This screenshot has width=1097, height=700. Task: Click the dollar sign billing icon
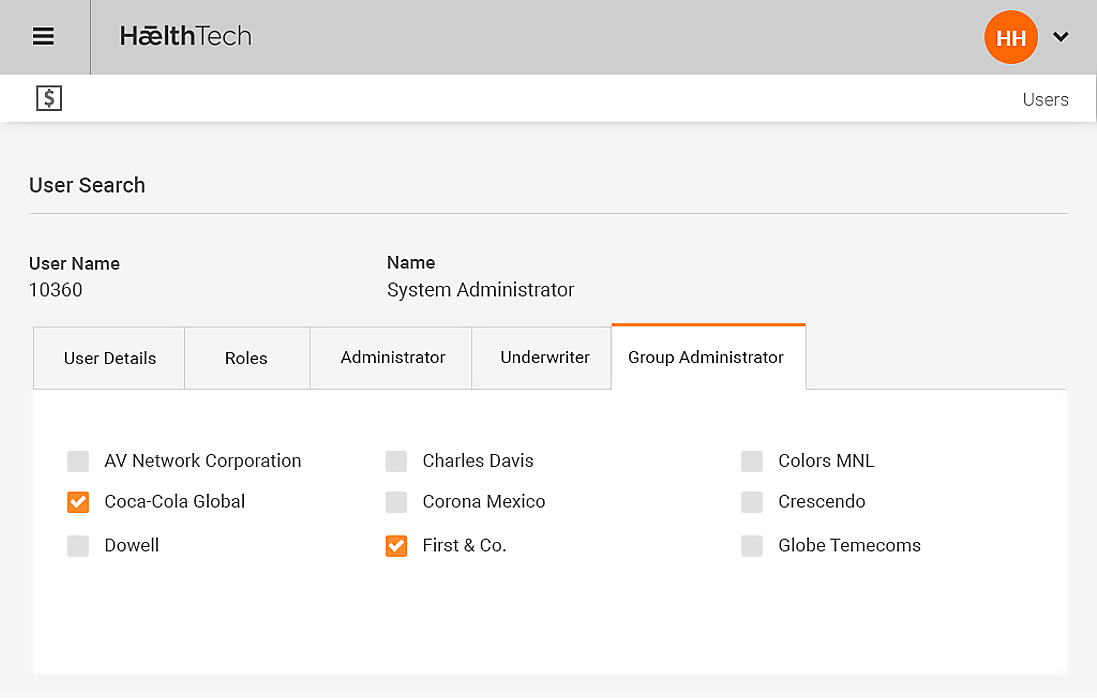click(x=49, y=98)
